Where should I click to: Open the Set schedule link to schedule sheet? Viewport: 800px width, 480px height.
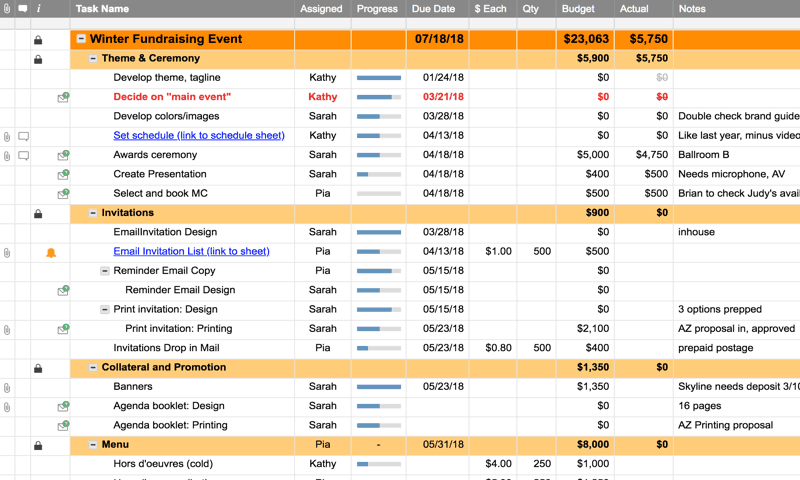tap(198, 136)
